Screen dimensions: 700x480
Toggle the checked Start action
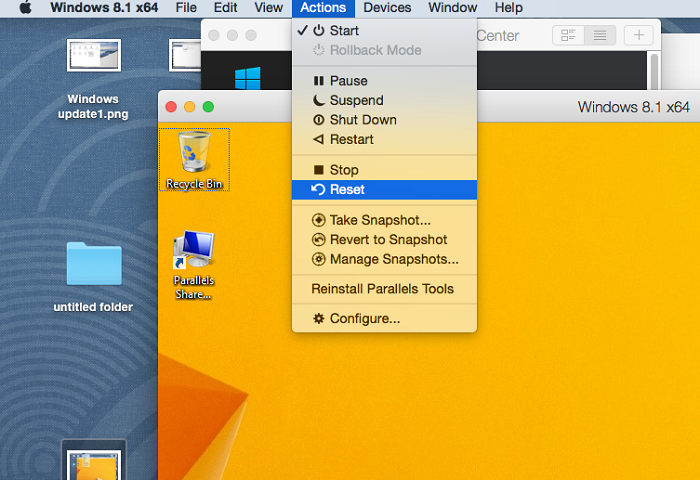pyautogui.click(x=384, y=30)
